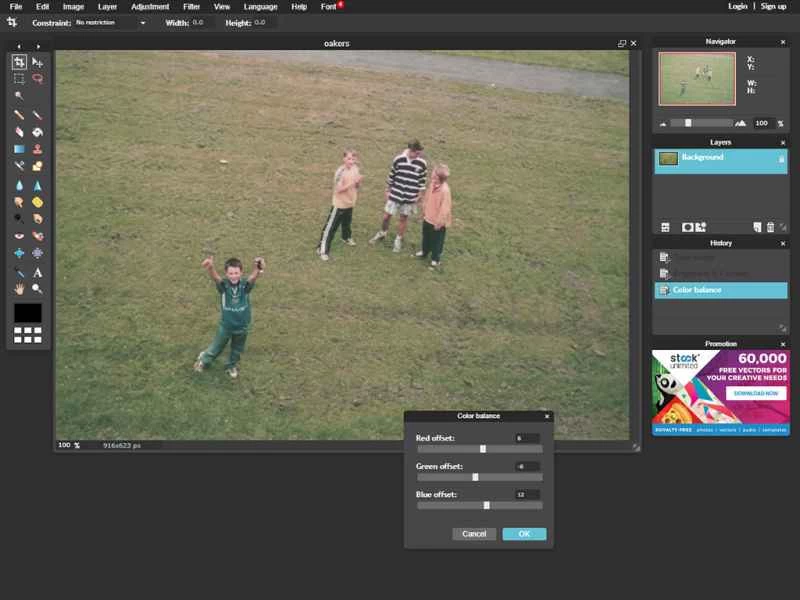Click the Blue offset slider handle
The height and width of the screenshot is (600, 800).
pos(486,505)
